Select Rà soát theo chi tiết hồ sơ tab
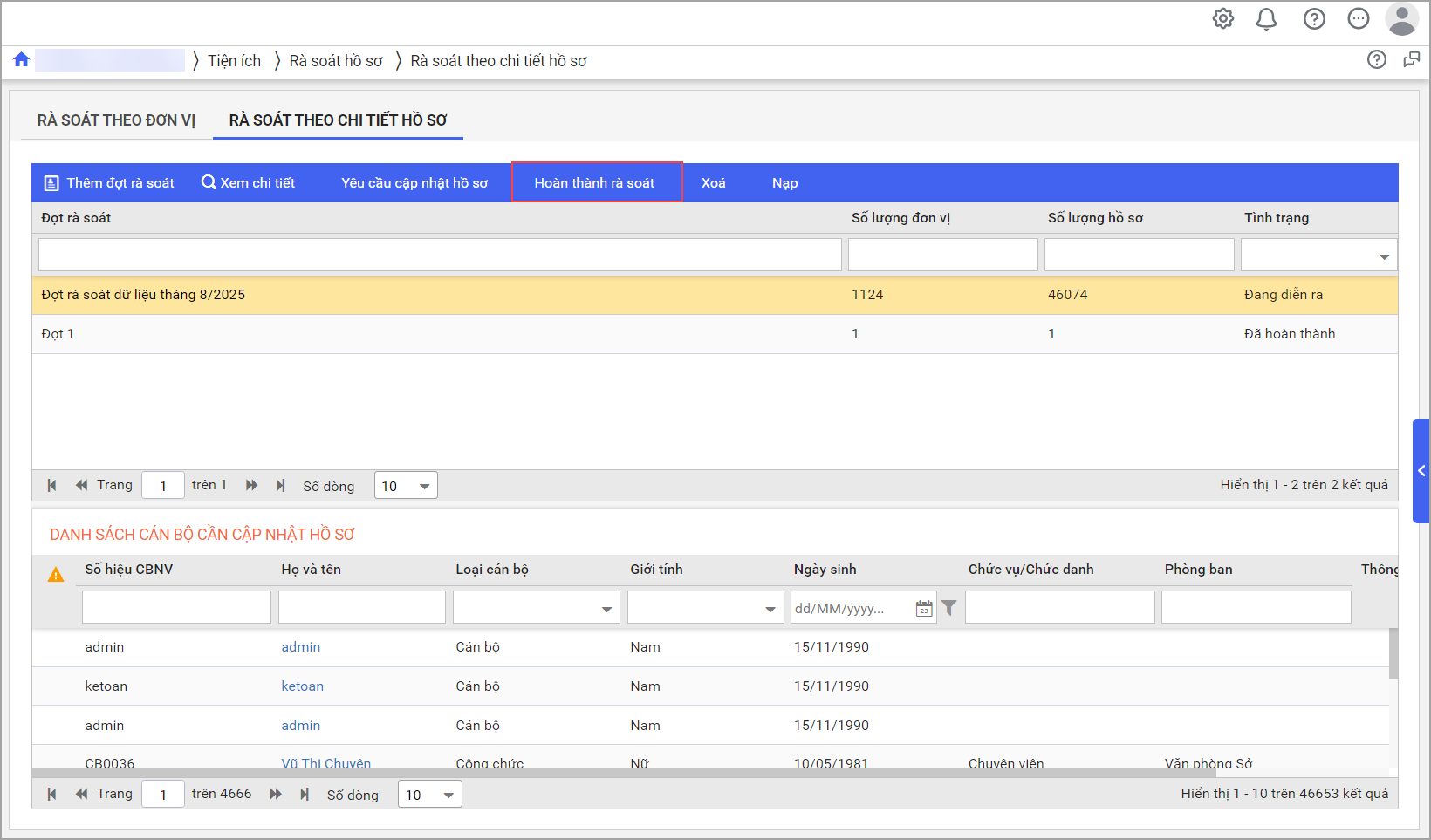1431x840 pixels. click(338, 120)
